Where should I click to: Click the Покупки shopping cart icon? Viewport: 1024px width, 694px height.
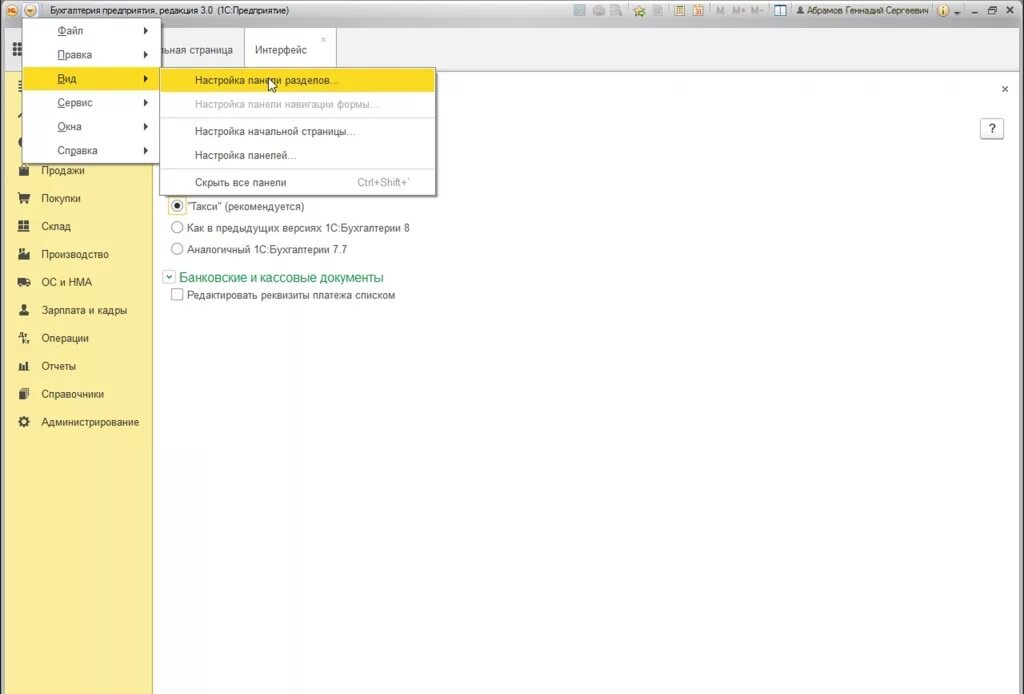pos(24,198)
